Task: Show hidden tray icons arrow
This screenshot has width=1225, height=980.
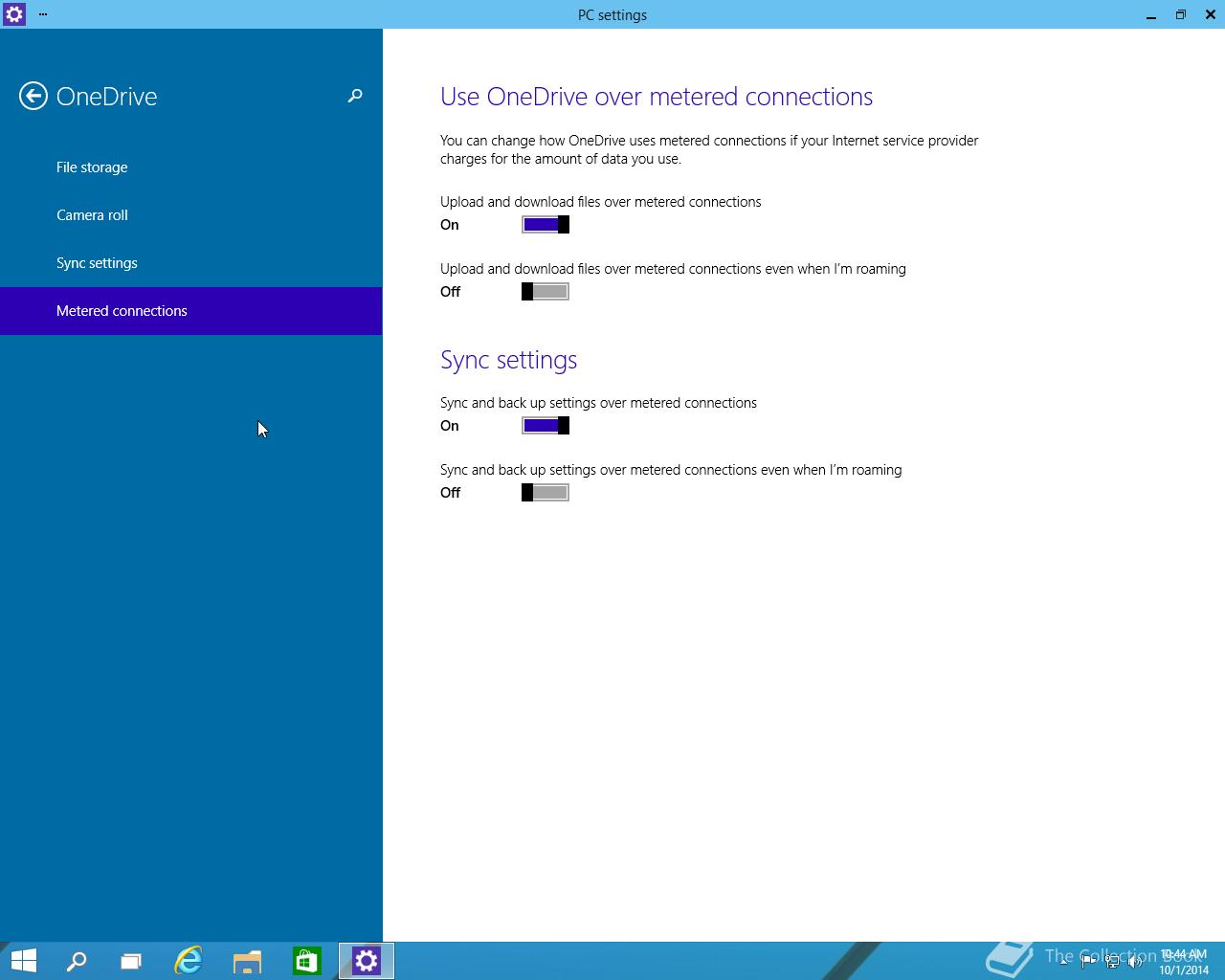Action: pyautogui.click(x=1064, y=962)
